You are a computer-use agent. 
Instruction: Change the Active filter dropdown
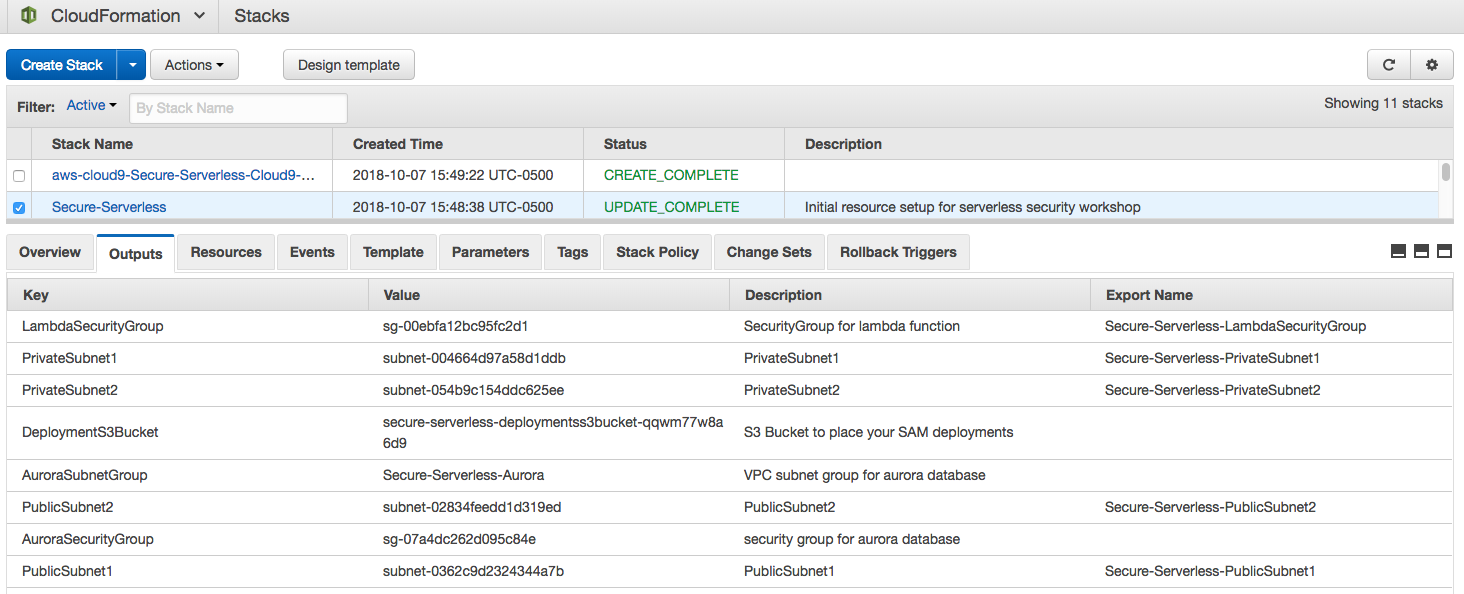(91, 105)
